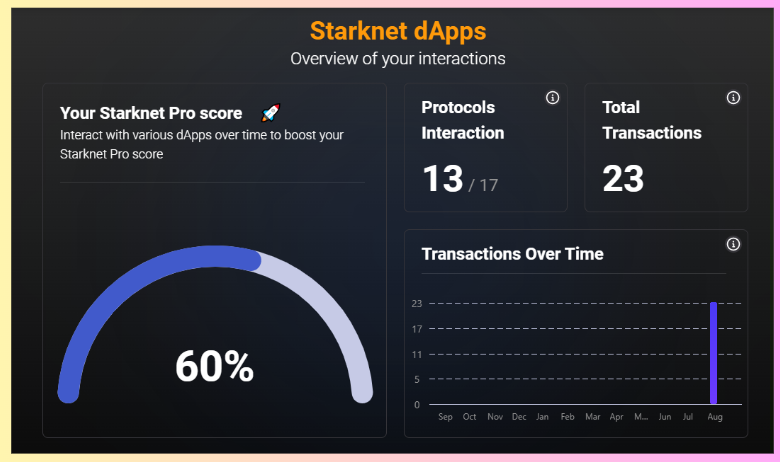Select the Starknet dApps heading
Image resolution: width=780 pixels, height=462 pixels.
[398, 31]
